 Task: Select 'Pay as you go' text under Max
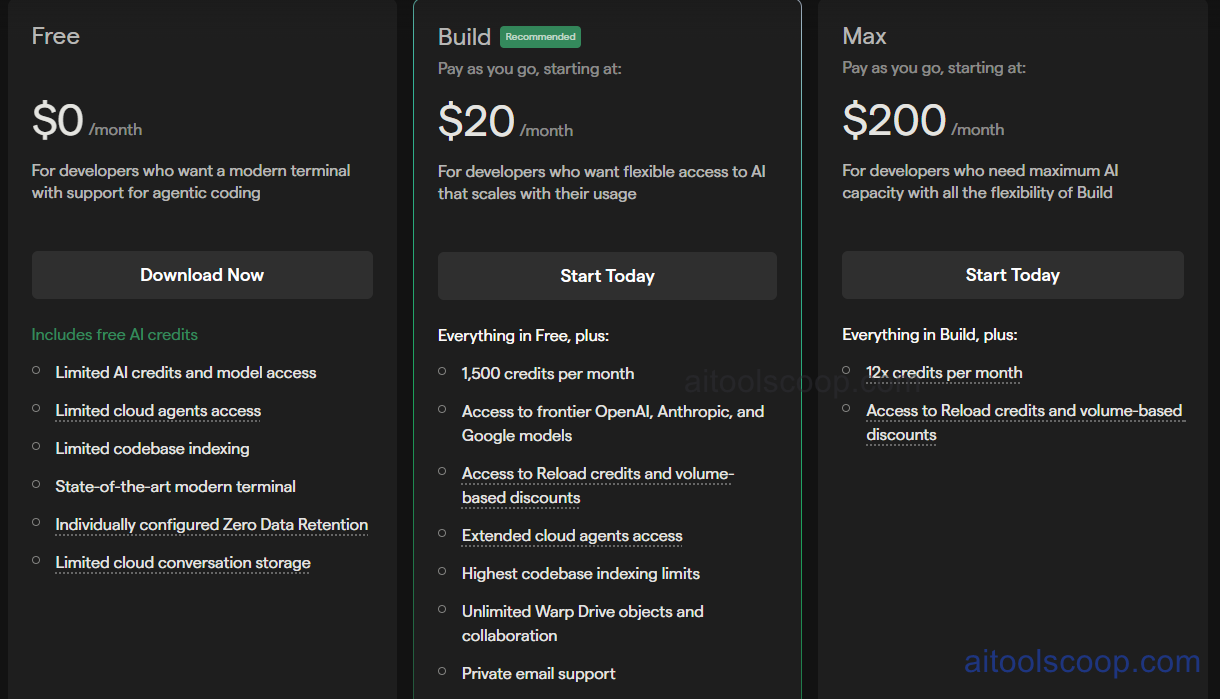pos(934,68)
